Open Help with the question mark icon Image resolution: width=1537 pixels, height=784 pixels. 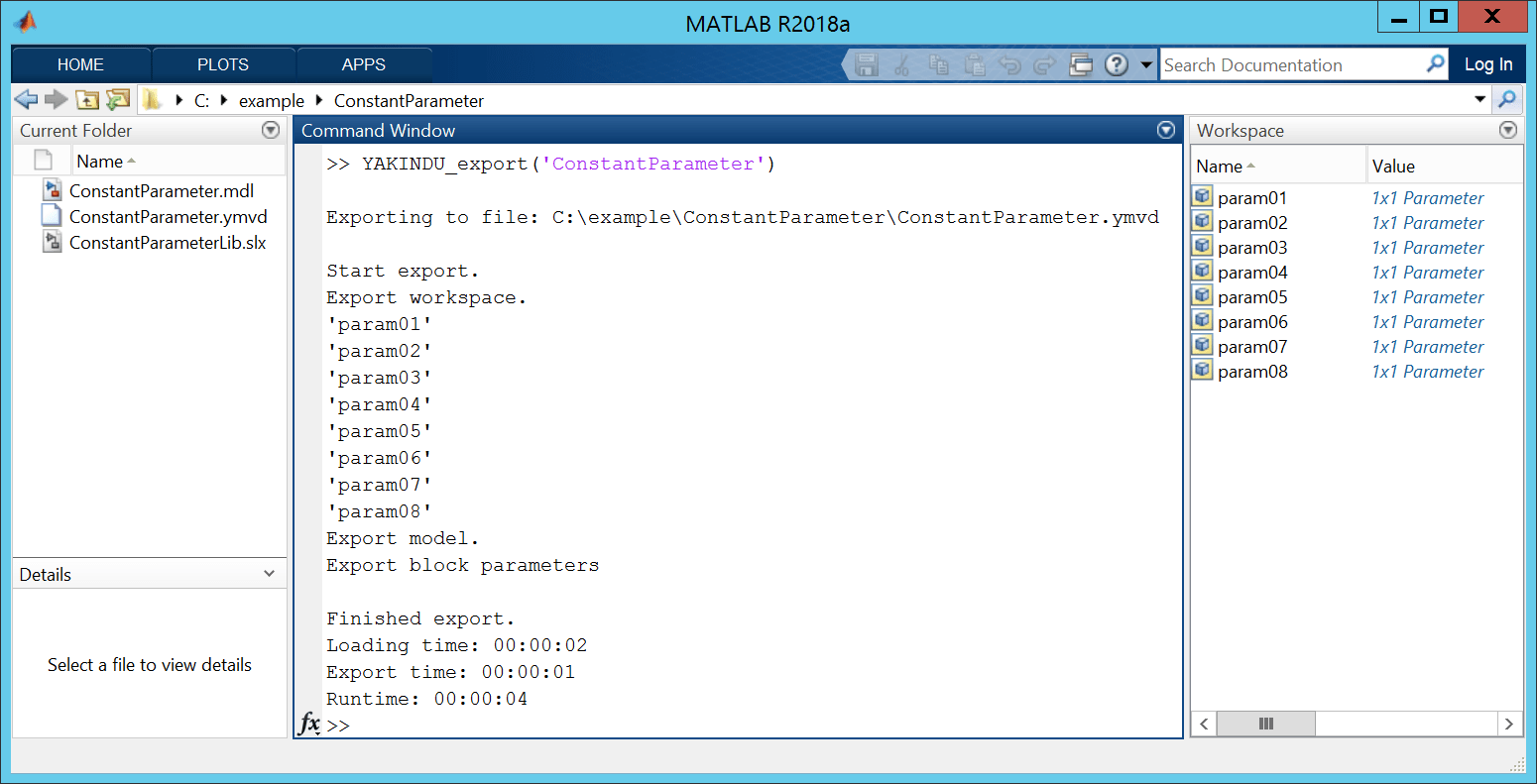1117,65
